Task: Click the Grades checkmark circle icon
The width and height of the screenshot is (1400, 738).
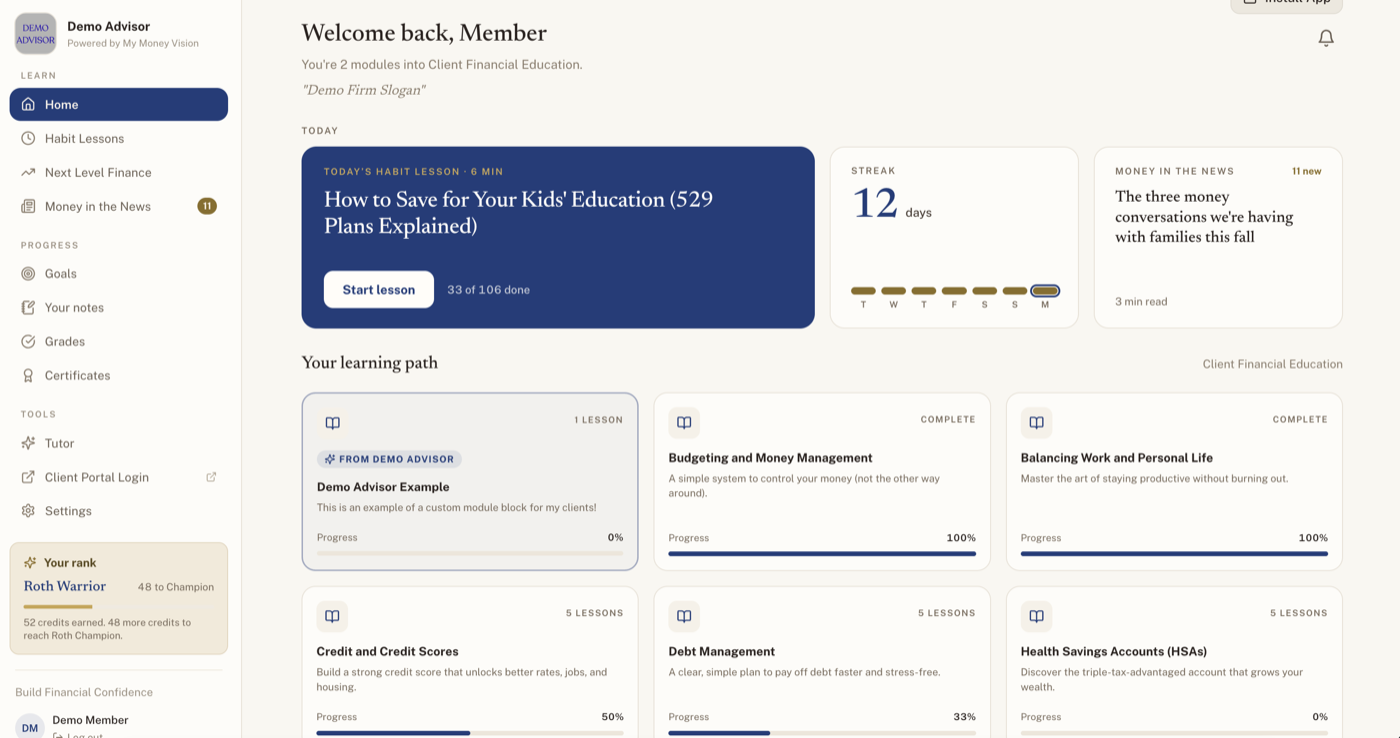Action: coord(28,341)
